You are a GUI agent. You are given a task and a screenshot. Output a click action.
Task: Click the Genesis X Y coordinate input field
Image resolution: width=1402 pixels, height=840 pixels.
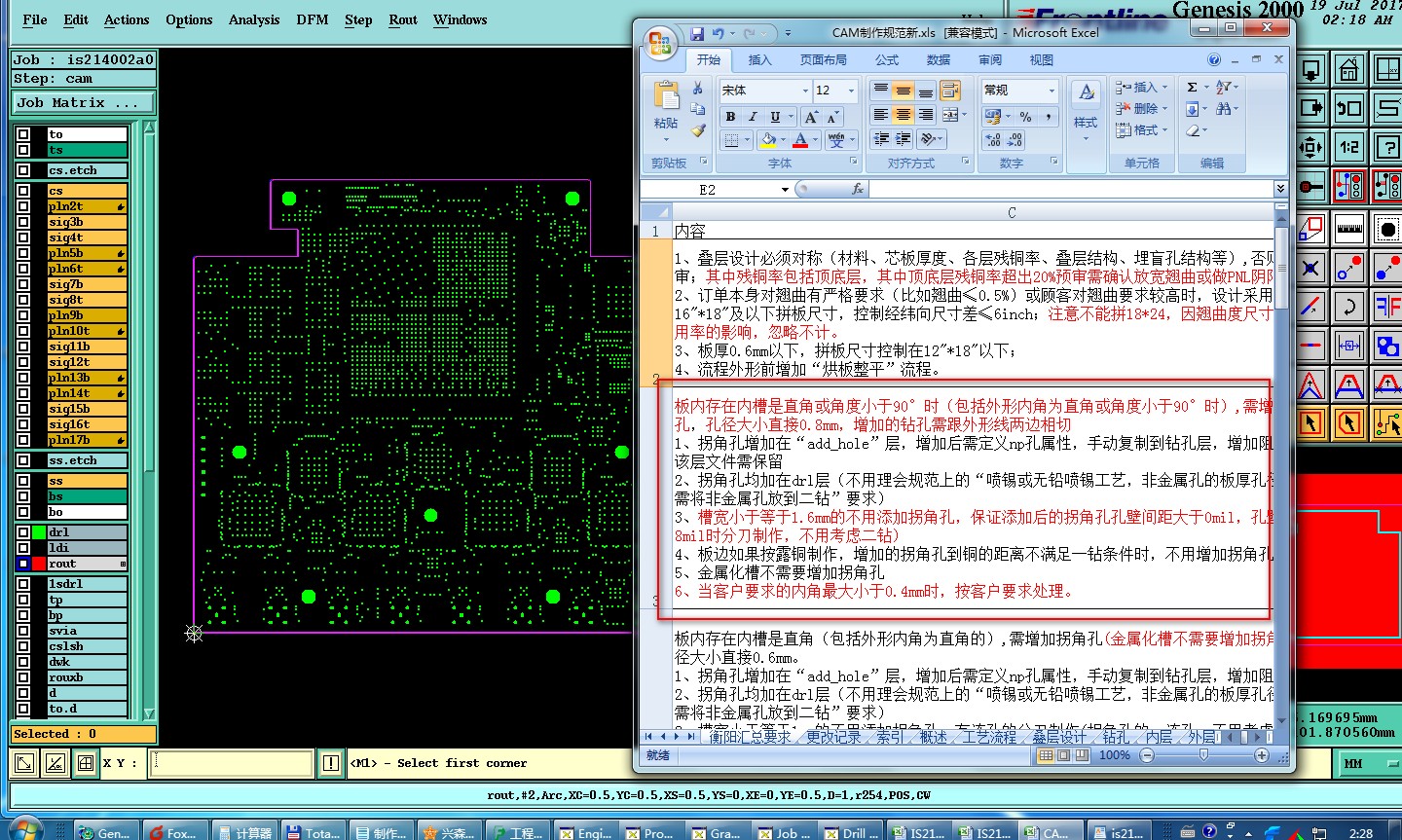[x=232, y=763]
